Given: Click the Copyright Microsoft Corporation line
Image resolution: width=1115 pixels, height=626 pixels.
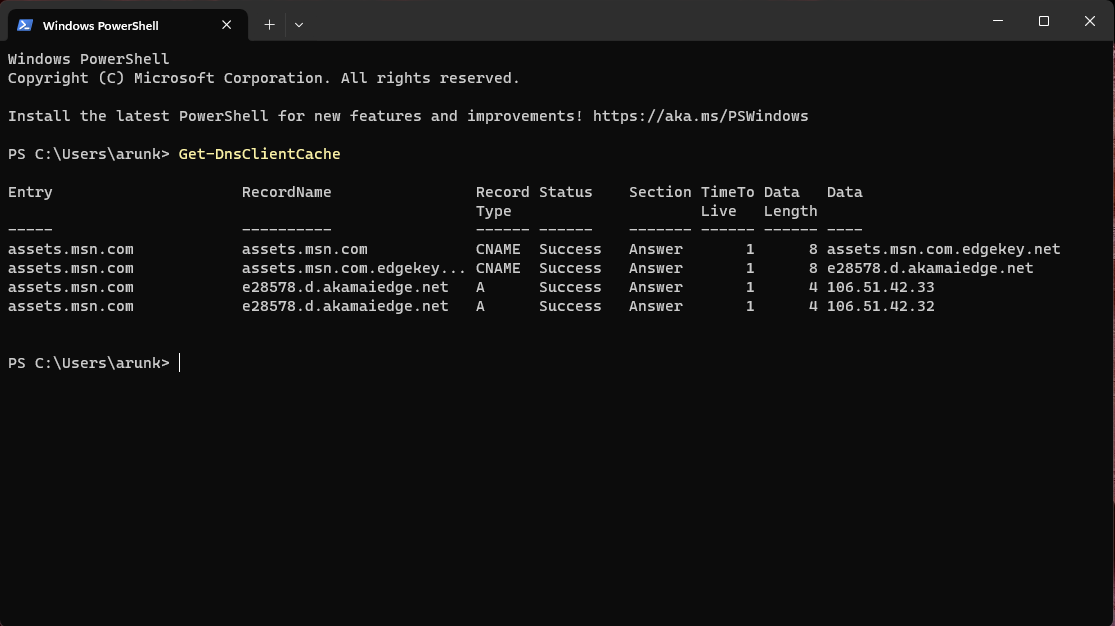Looking at the screenshot, I should (264, 78).
